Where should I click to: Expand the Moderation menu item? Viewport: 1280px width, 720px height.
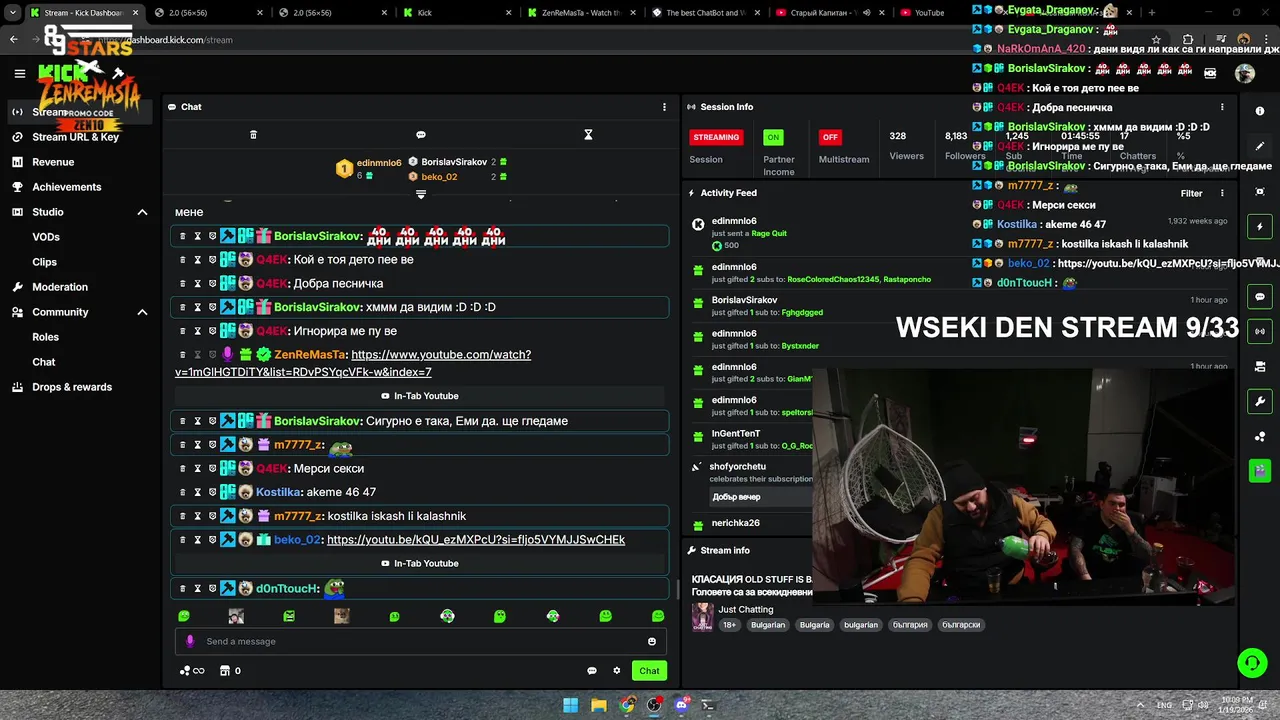(60, 287)
